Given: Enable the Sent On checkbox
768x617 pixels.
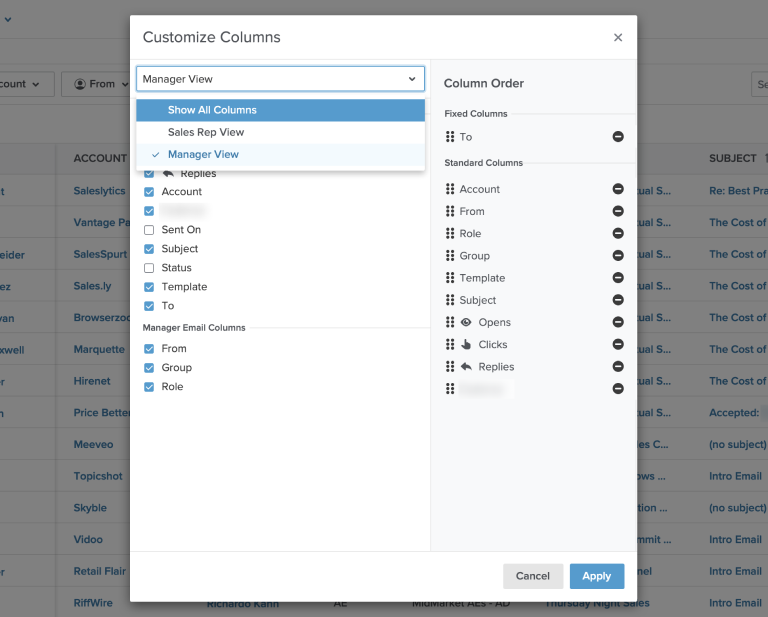Looking at the screenshot, I should tap(149, 230).
